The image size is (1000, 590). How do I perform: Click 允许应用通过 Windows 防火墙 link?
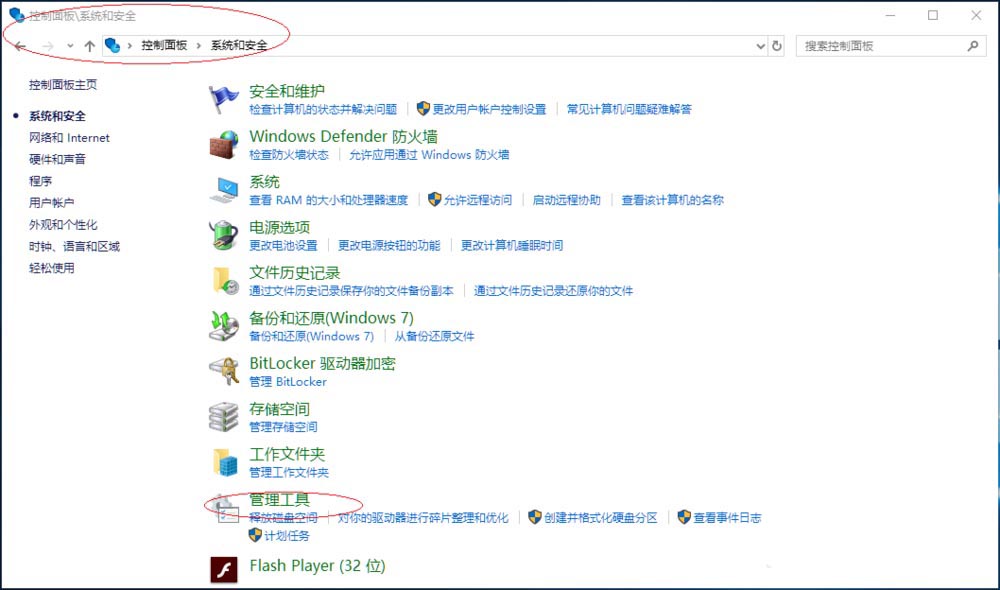coord(429,154)
